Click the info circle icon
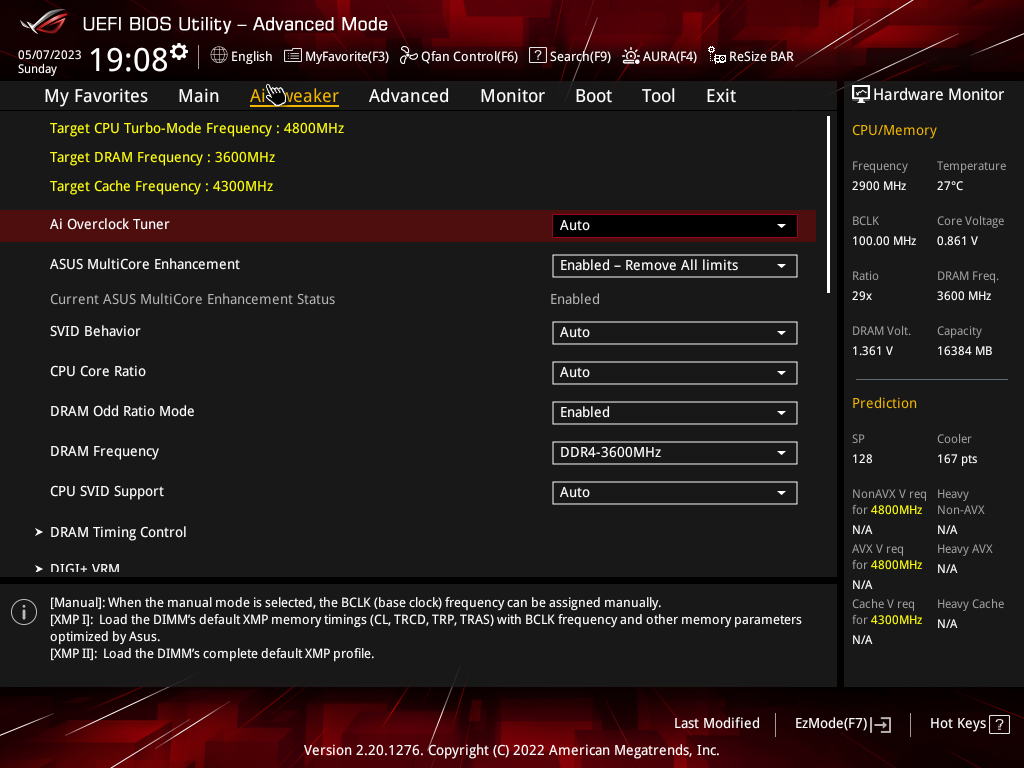 (x=24, y=612)
